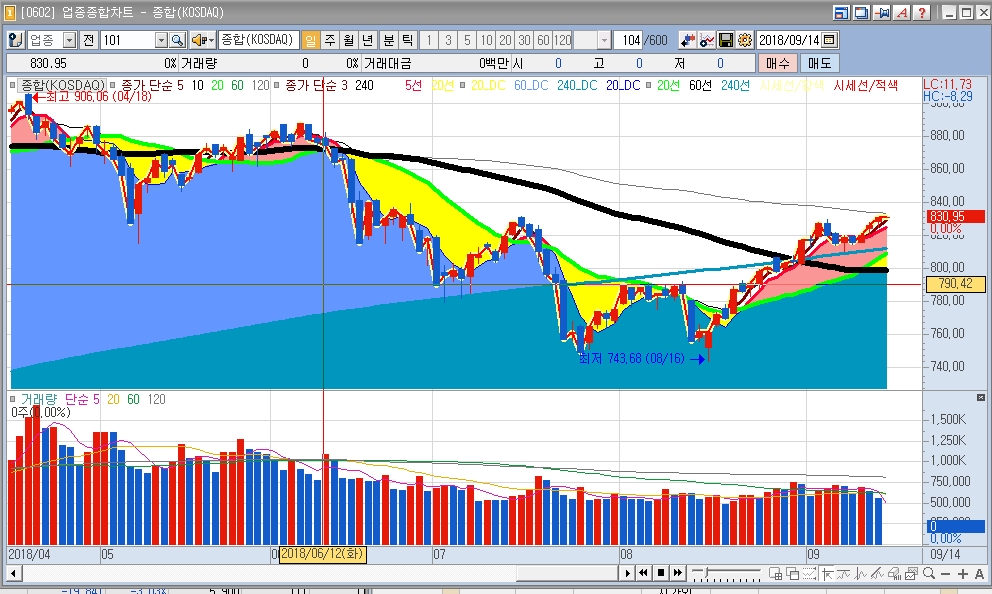Image resolution: width=992 pixels, height=594 pixels.
Task: Select the 분 (minute) chart tab
Action: (388, 40)
